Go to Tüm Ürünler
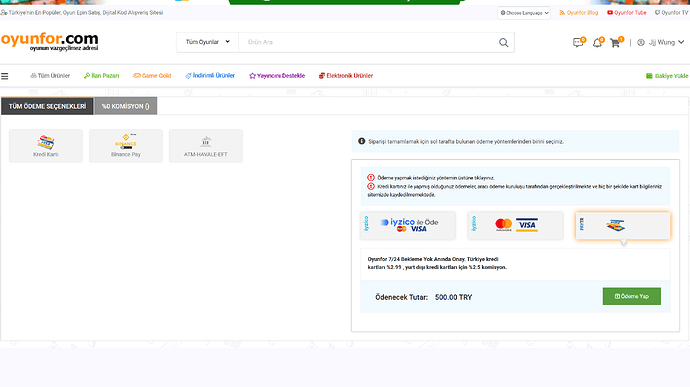 point(50,76)
